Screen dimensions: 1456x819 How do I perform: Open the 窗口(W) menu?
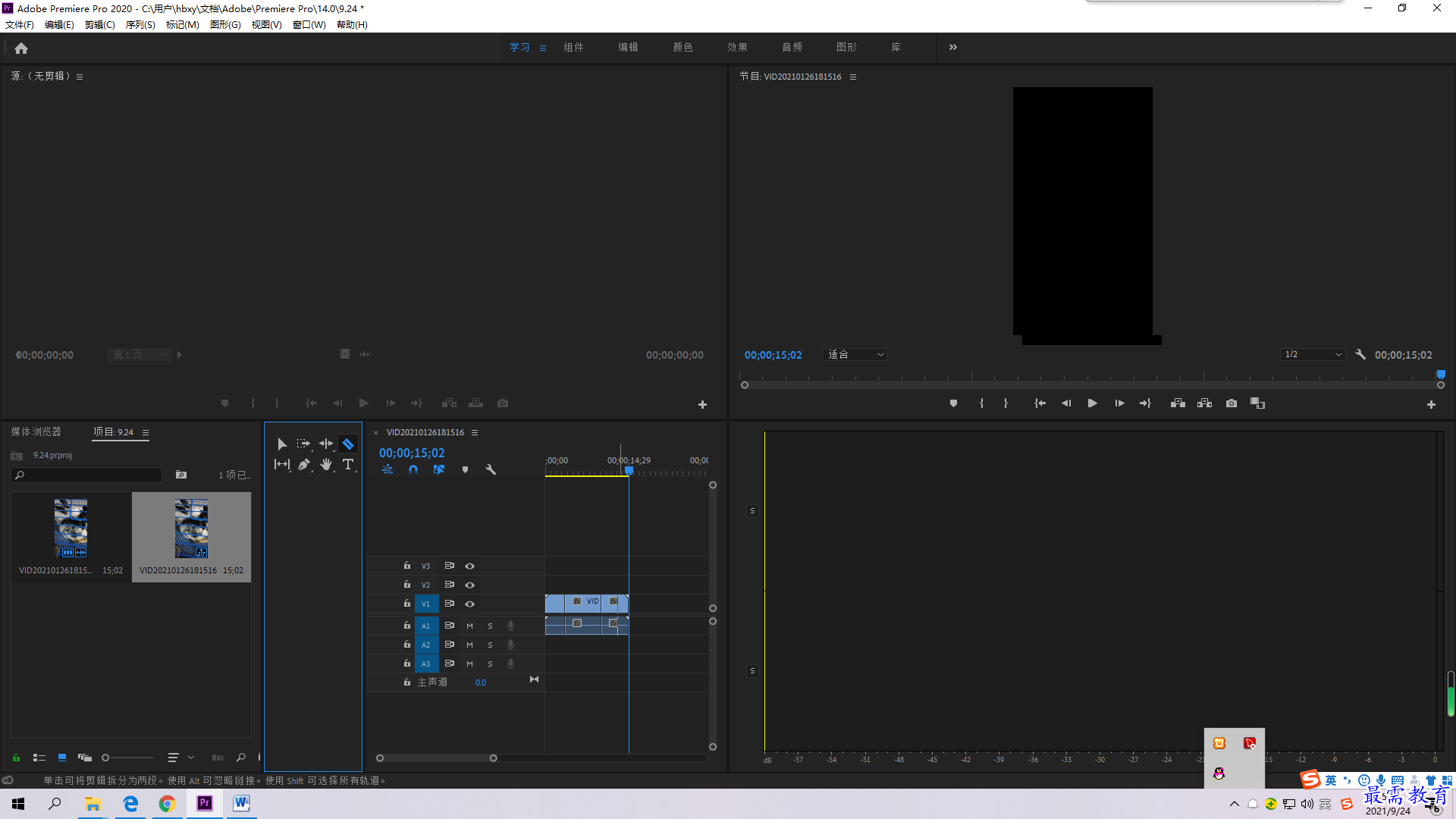tap(309, 25)
